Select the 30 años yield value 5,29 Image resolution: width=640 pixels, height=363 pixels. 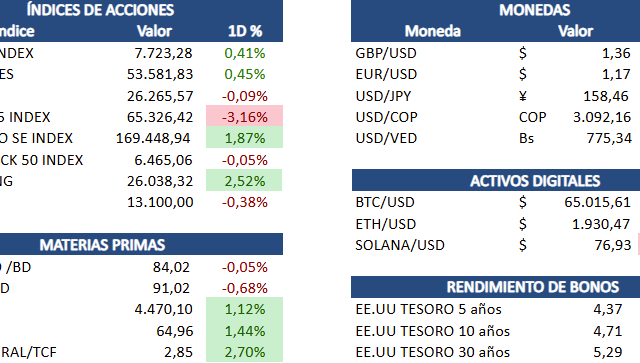point(608,352)
